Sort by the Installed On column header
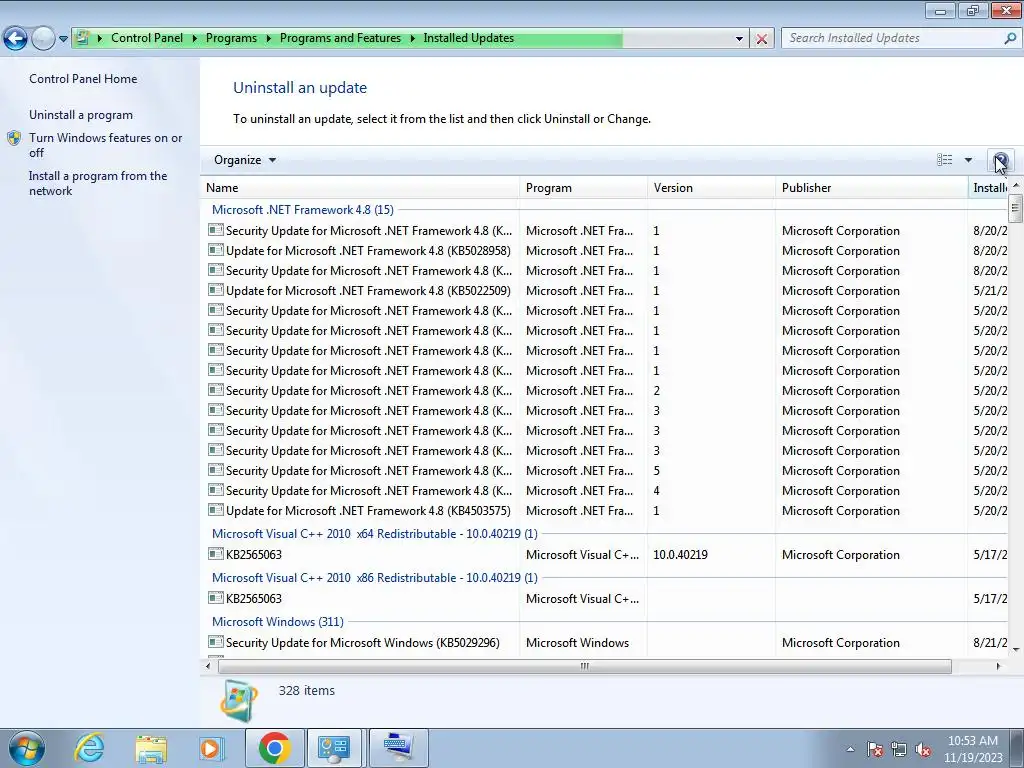Viewport: 1024px width, 768px height. pos(988,187)
